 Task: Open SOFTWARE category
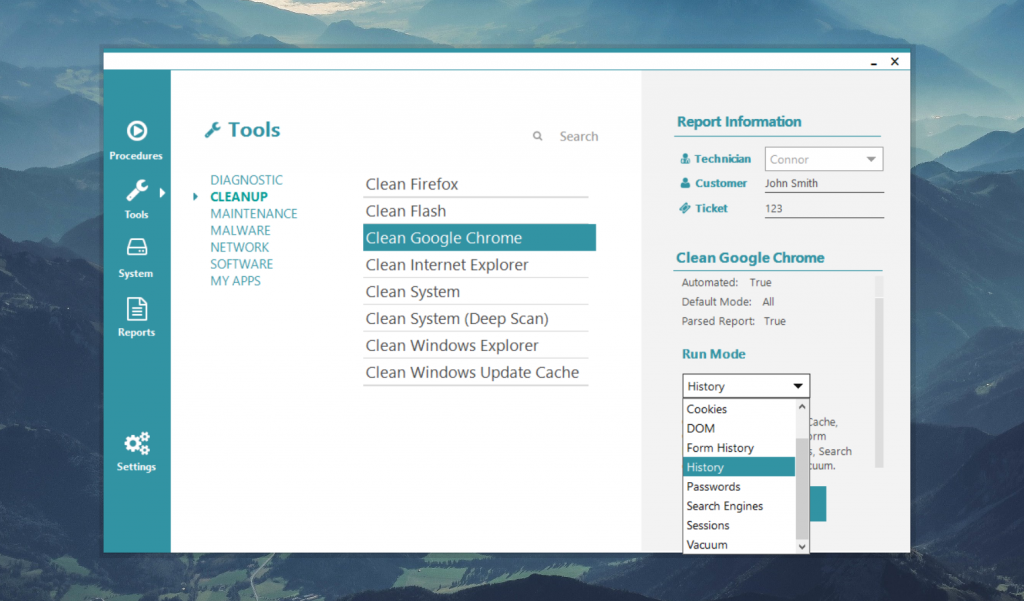(241, 264)
